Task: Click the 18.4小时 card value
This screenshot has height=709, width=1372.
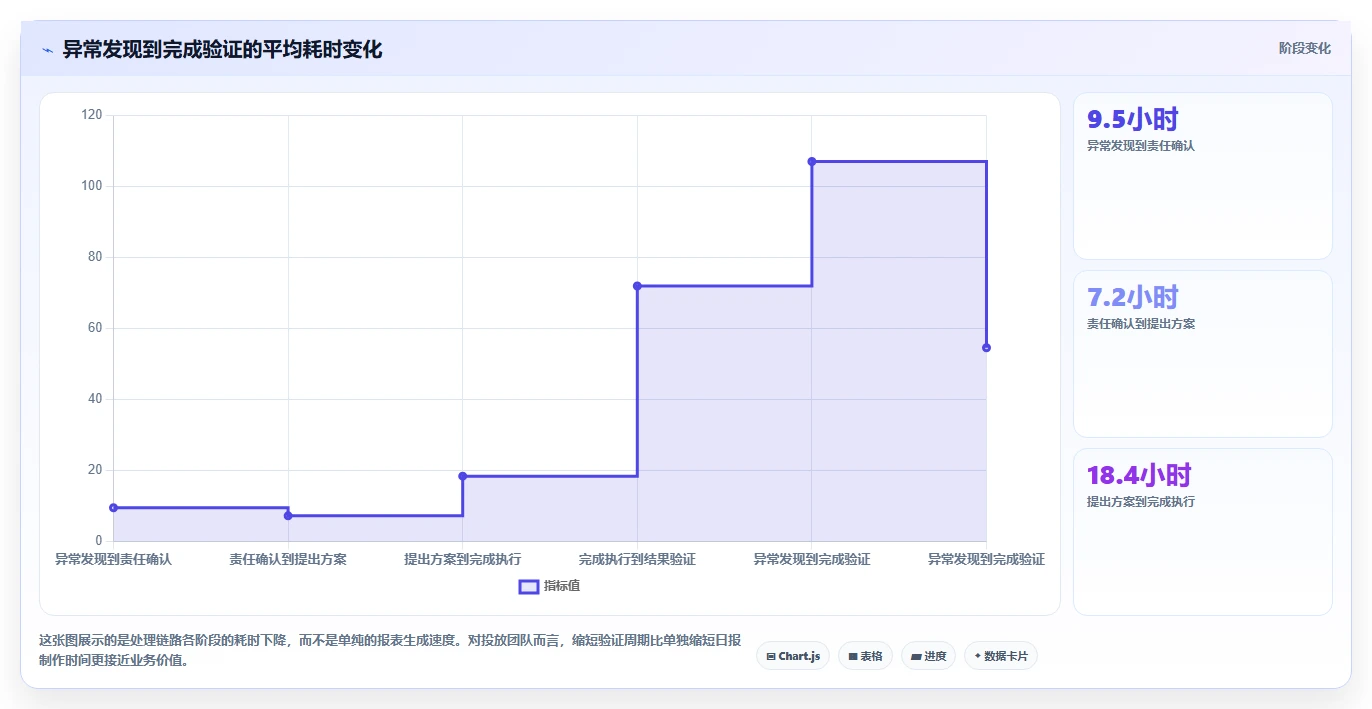Action: tap(1140, 475)
